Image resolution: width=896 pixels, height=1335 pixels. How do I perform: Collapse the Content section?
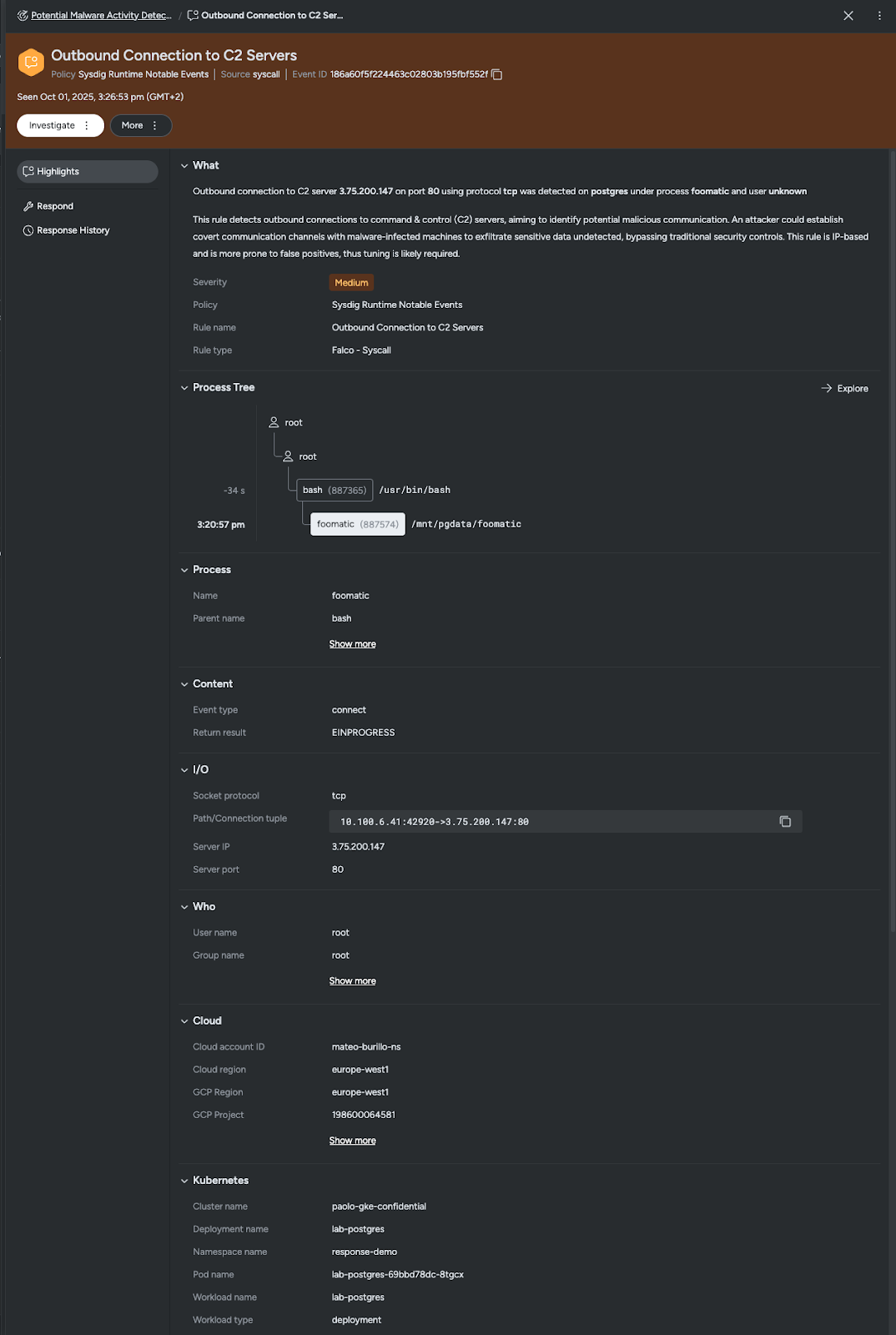coord(184,684)
